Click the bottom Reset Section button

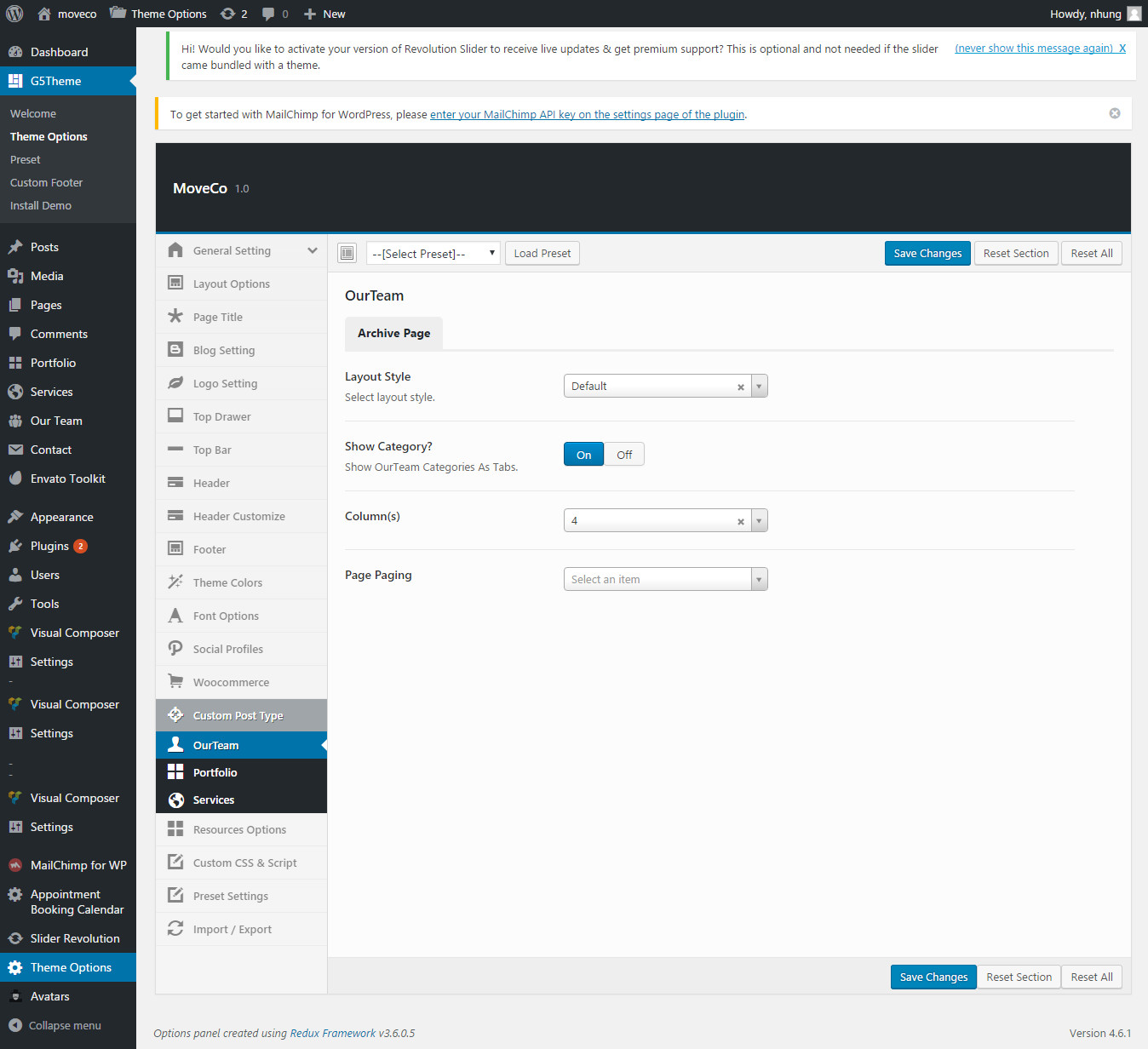pyautogui.click(x=1019, y=977)
